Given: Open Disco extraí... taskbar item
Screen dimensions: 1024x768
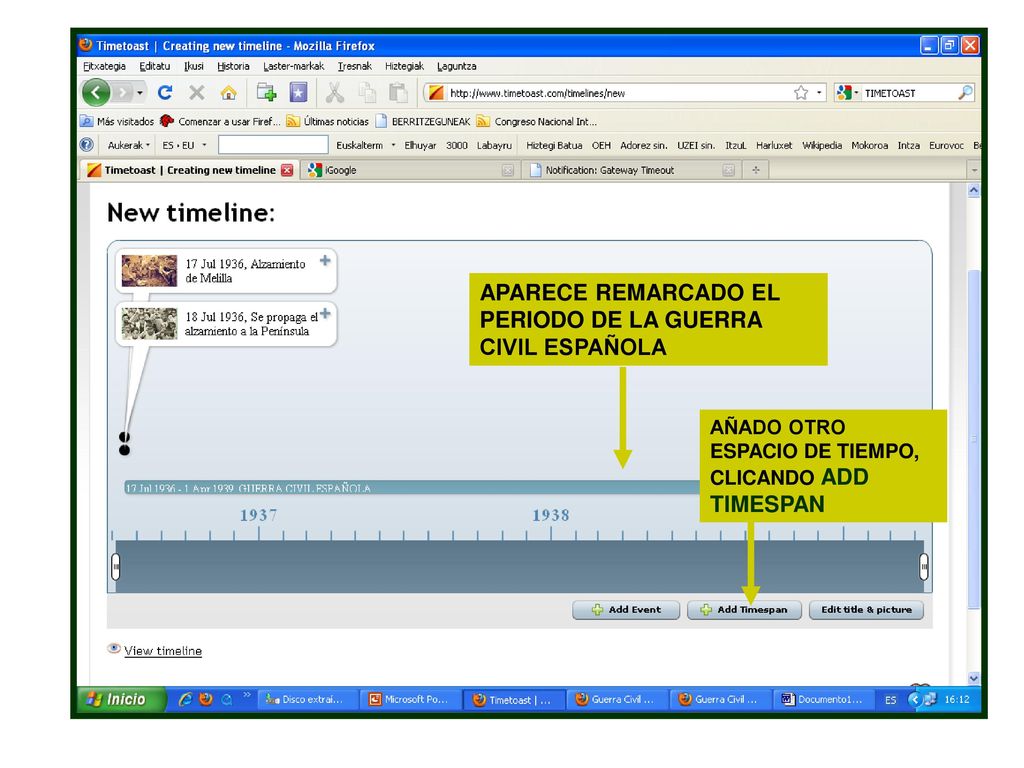Looking at the screenshot, I should [307, 699].
